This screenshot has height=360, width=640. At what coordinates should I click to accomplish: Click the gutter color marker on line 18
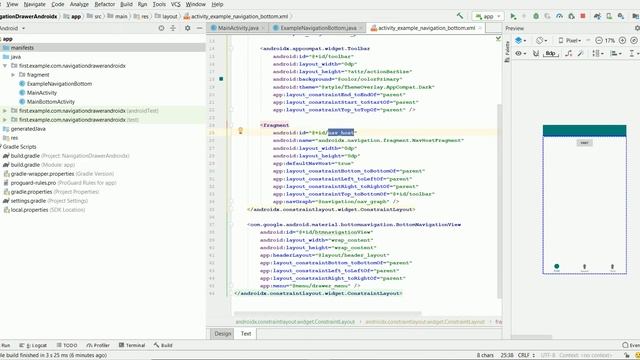tap(221, 79)
